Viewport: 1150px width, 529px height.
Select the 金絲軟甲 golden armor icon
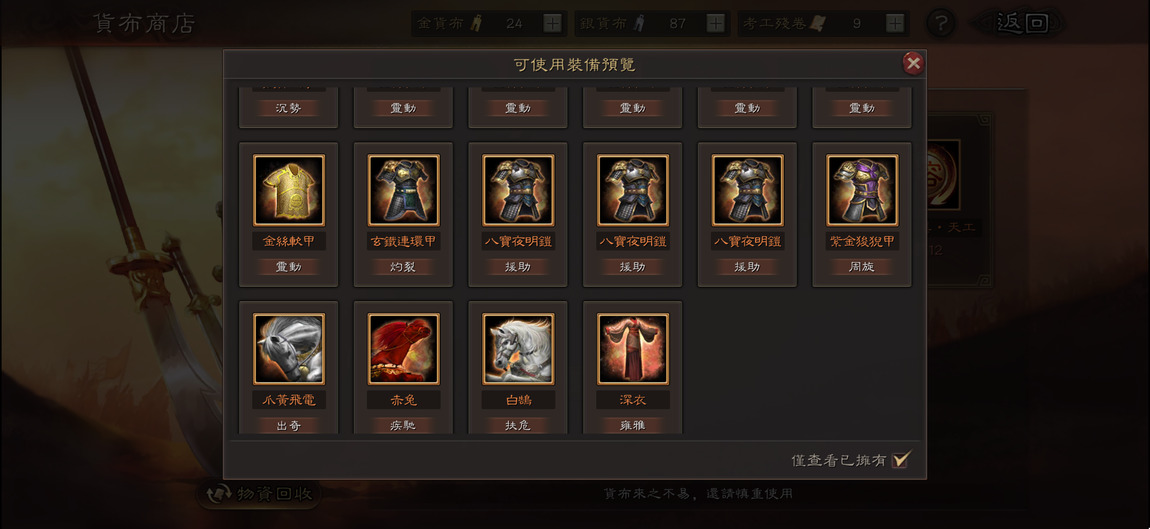coord(289,190)
